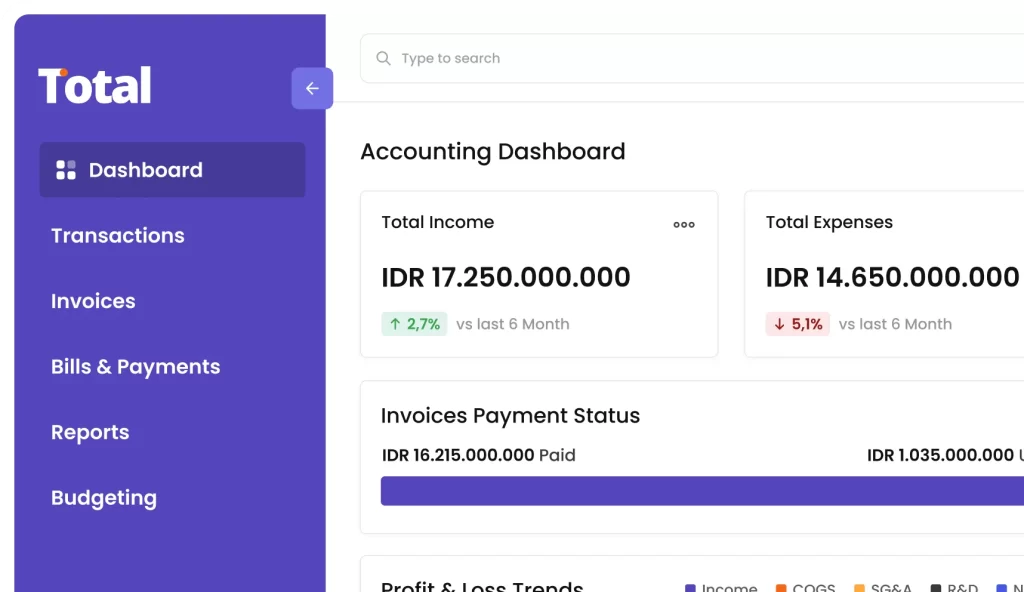Collapse the sidebar with the left-arrow button
The height and width of the screenshot is (592, 1024).
pyautogui.click(x=312, y=89)
